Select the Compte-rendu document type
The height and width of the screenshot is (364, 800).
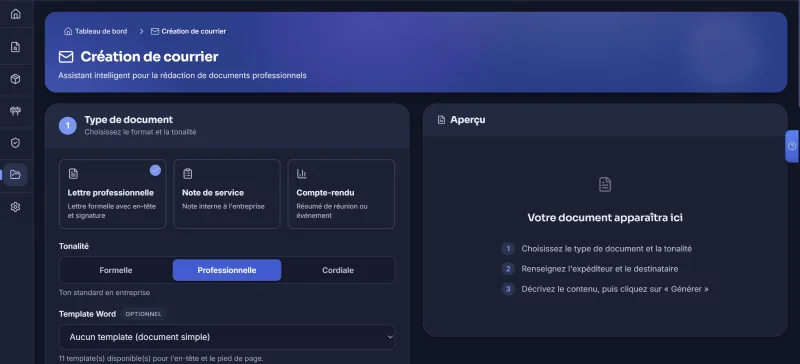[341, 194]
